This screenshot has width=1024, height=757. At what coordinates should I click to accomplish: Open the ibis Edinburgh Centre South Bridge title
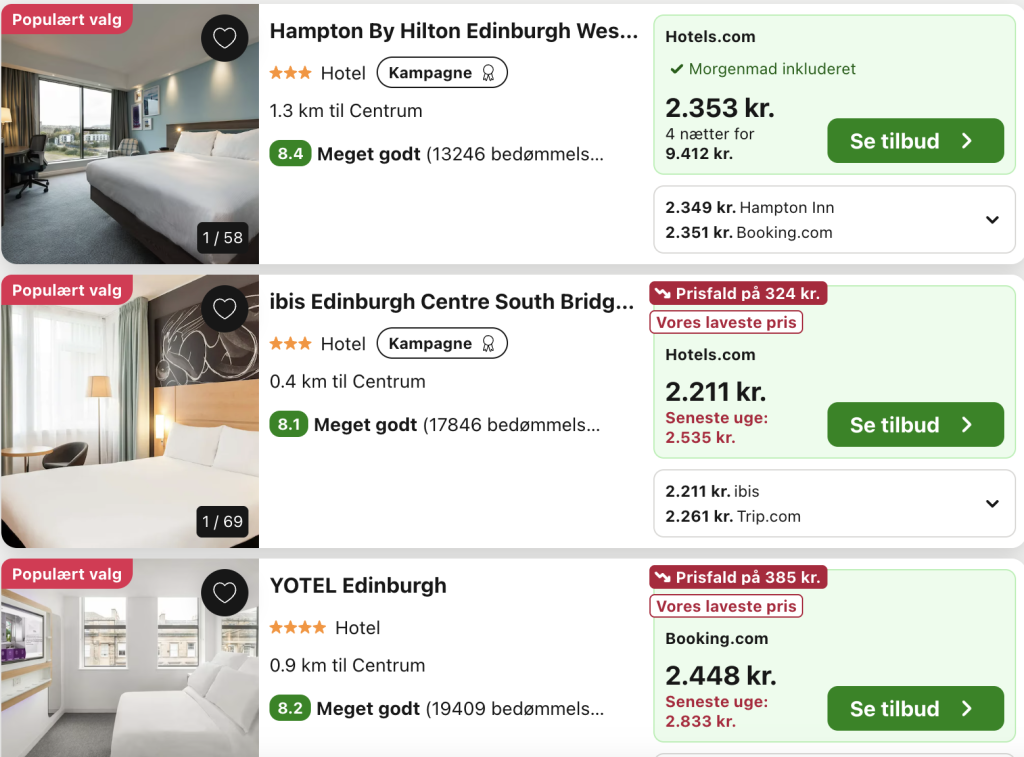(x=451, y=302)
